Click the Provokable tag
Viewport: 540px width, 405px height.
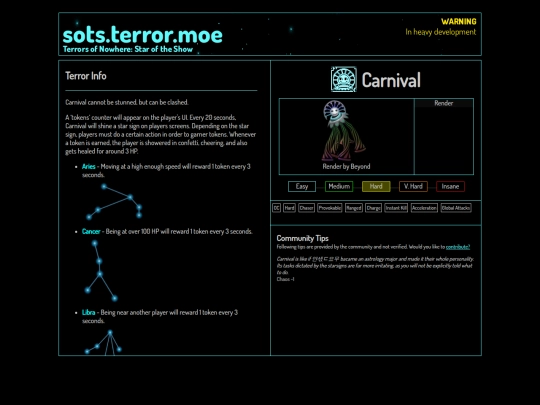[x=330, y=208]
